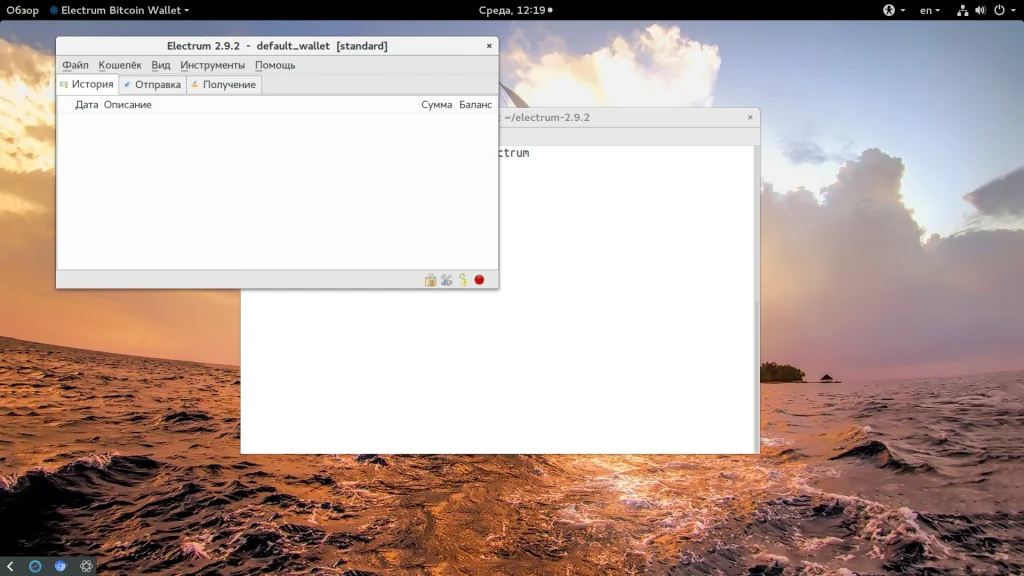Open the Инструменты menu
The height and width of the screenshot is (576, 1024).
point(212,65)
